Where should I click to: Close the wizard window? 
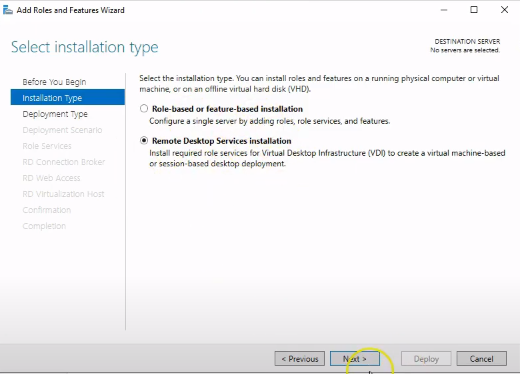[x=504, y=10]
